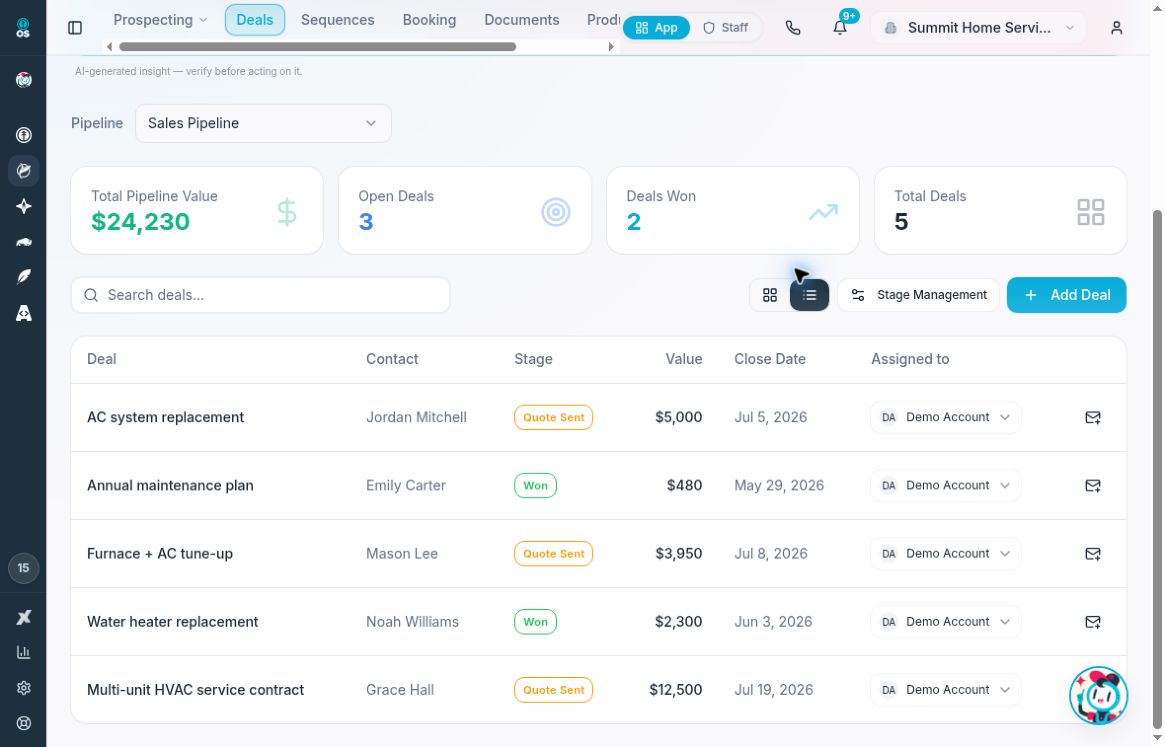Viewport: 1165px width, 747px height.
Task: Click the feather icon in sidebar
Action: [24, 277]
